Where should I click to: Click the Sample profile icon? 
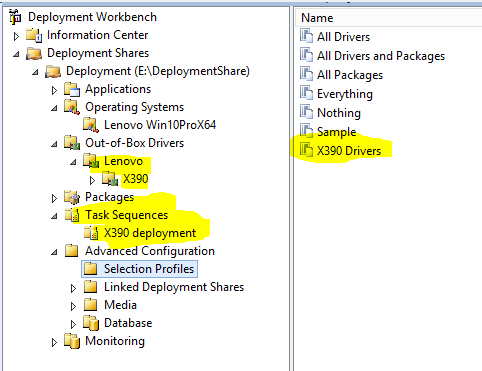coord(306,131)
